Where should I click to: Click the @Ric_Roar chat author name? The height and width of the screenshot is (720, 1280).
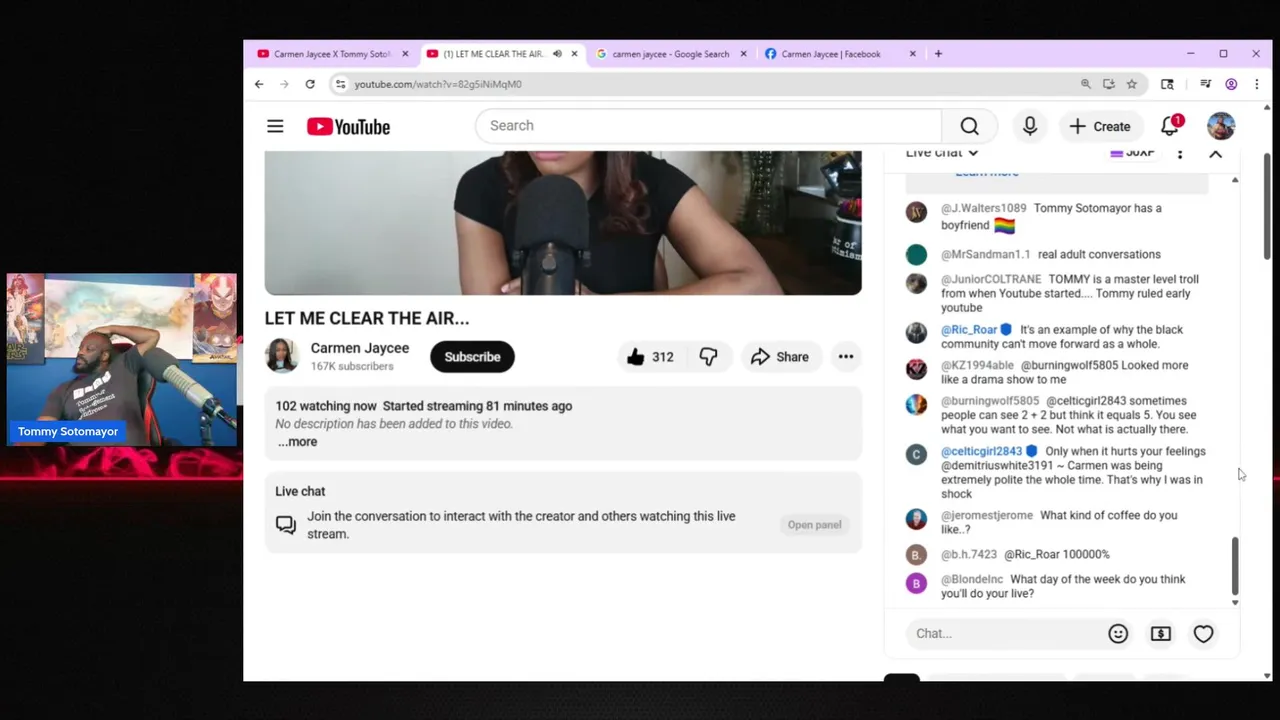(x=969, y=330)
